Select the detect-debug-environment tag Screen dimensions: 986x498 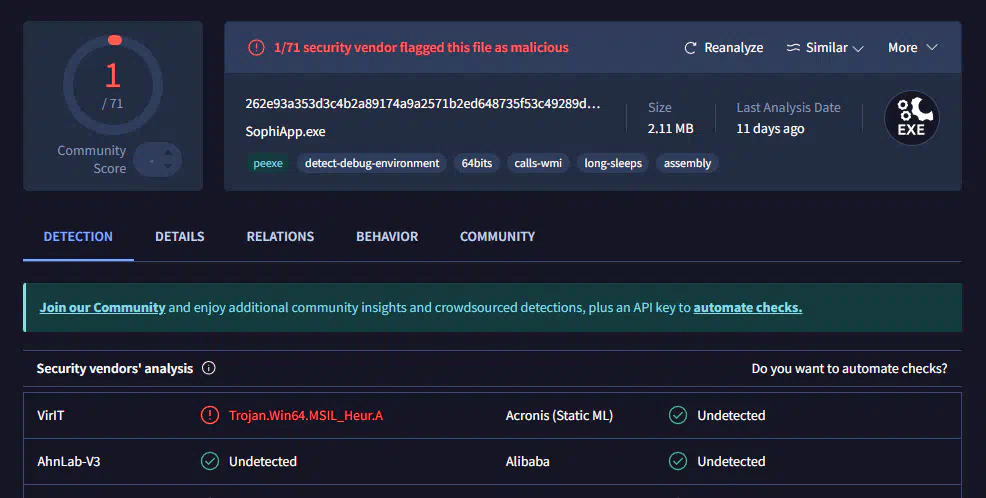point(372,163)
